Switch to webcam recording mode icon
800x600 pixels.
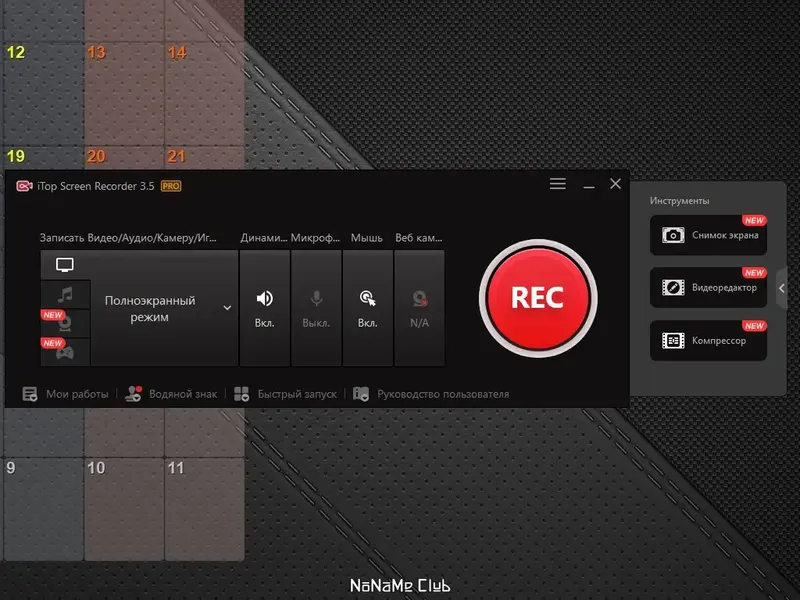(x=65, y=323)
